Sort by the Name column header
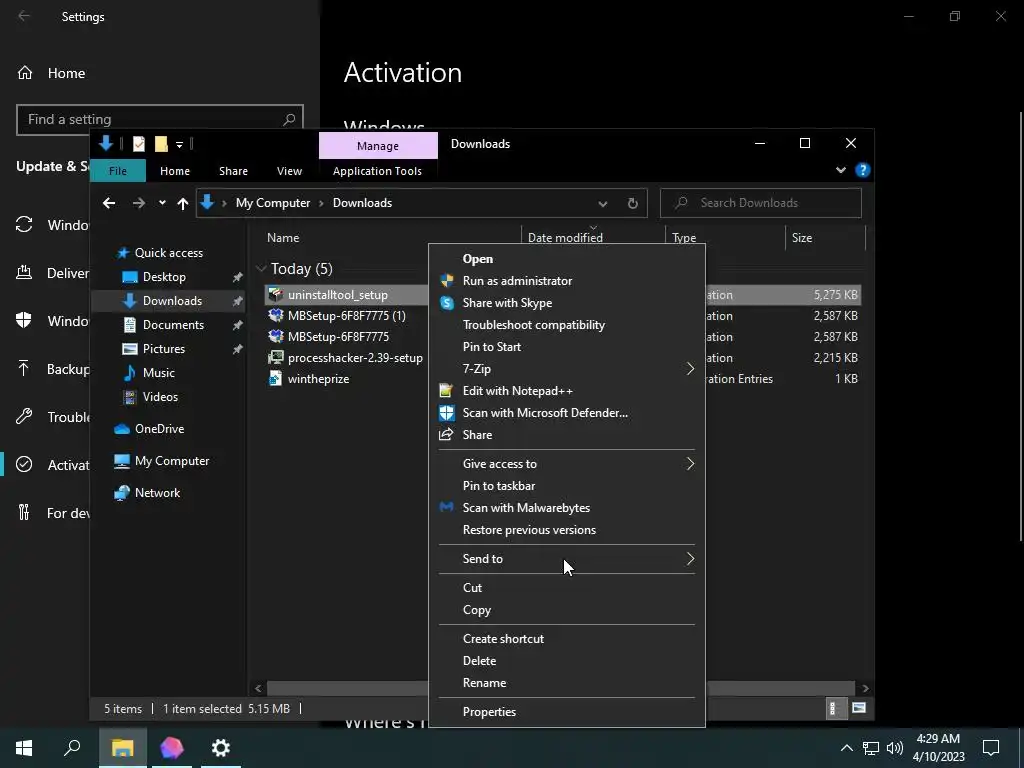The width and height of the screenshot is (1024, 768). click(391, 238)
